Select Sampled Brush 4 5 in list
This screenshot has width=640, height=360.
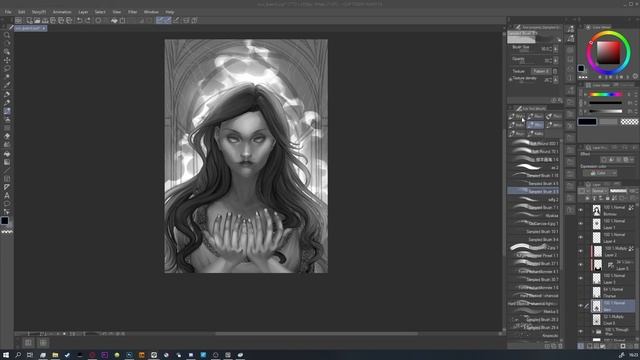(534, 183)
